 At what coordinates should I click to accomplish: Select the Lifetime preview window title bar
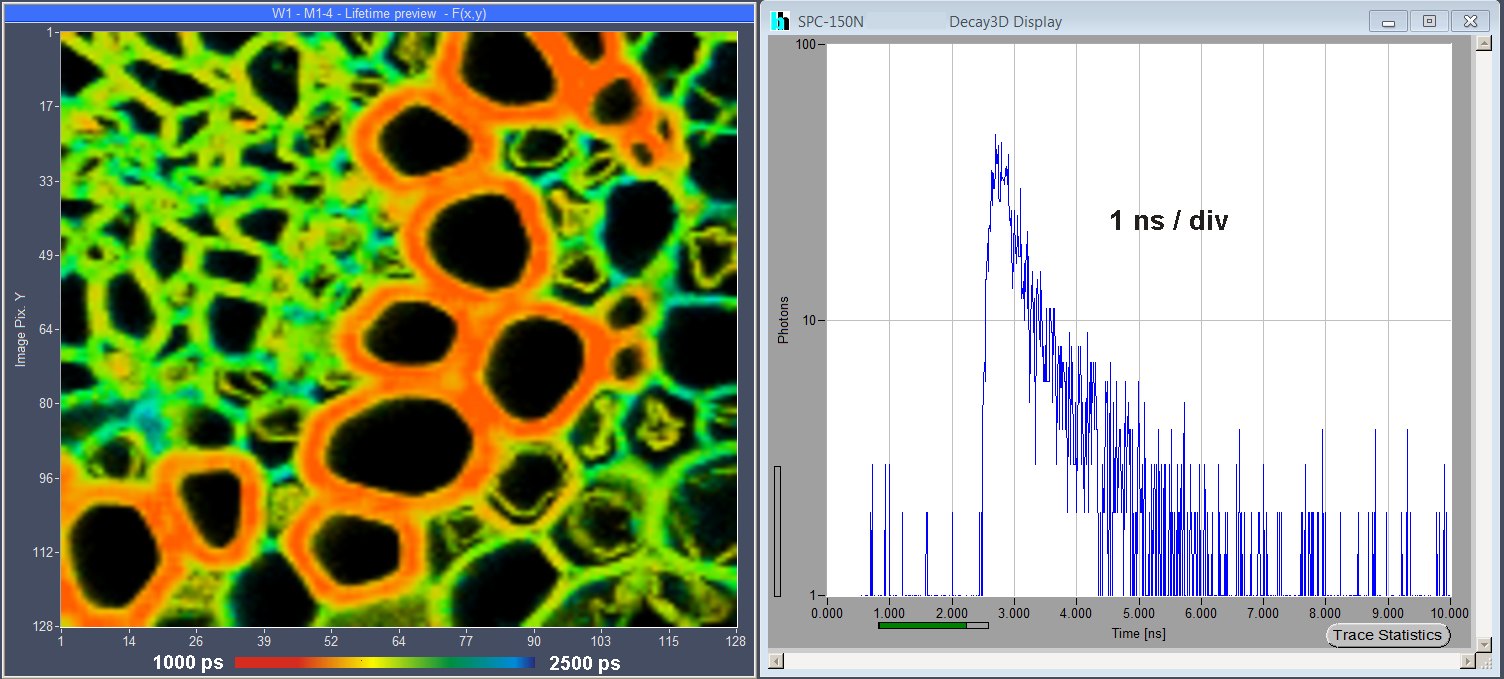click(x=378, y=13)
